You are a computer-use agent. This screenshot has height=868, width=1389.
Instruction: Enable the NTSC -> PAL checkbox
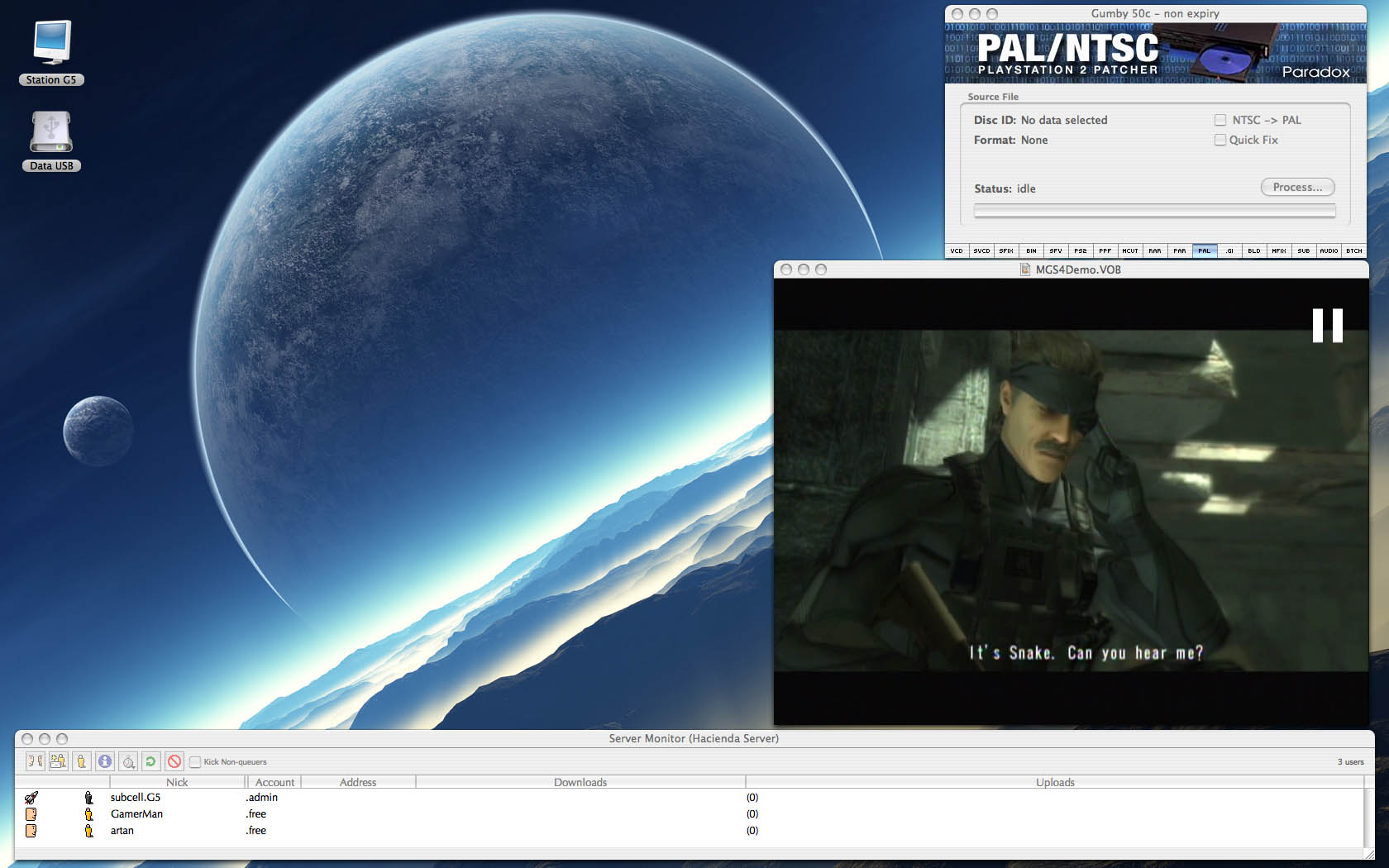[x=1220, y=120]
